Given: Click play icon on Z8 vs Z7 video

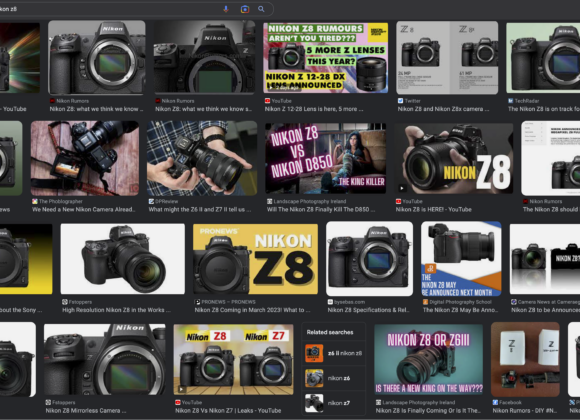Looking at the screenshot, I should click(181, 389).
